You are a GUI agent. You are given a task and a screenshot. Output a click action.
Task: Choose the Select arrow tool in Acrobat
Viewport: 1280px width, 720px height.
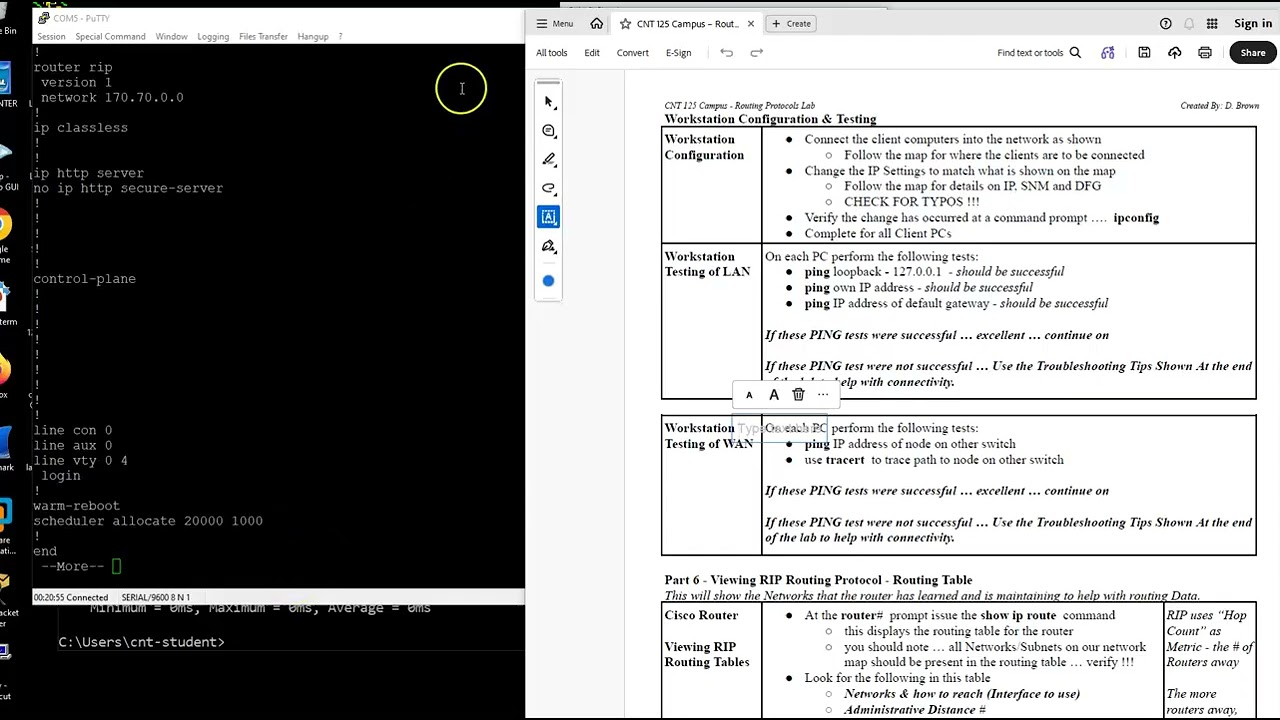pyautogui.click(x=548, y=101)
